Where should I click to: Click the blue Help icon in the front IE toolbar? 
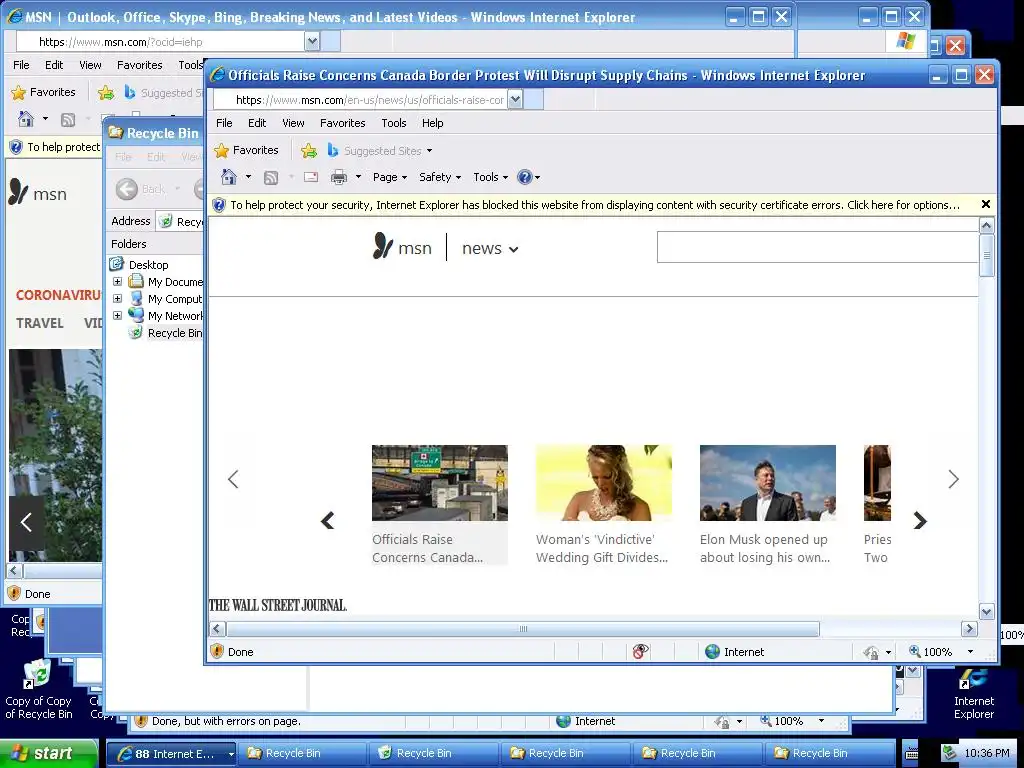click(524, 177)
